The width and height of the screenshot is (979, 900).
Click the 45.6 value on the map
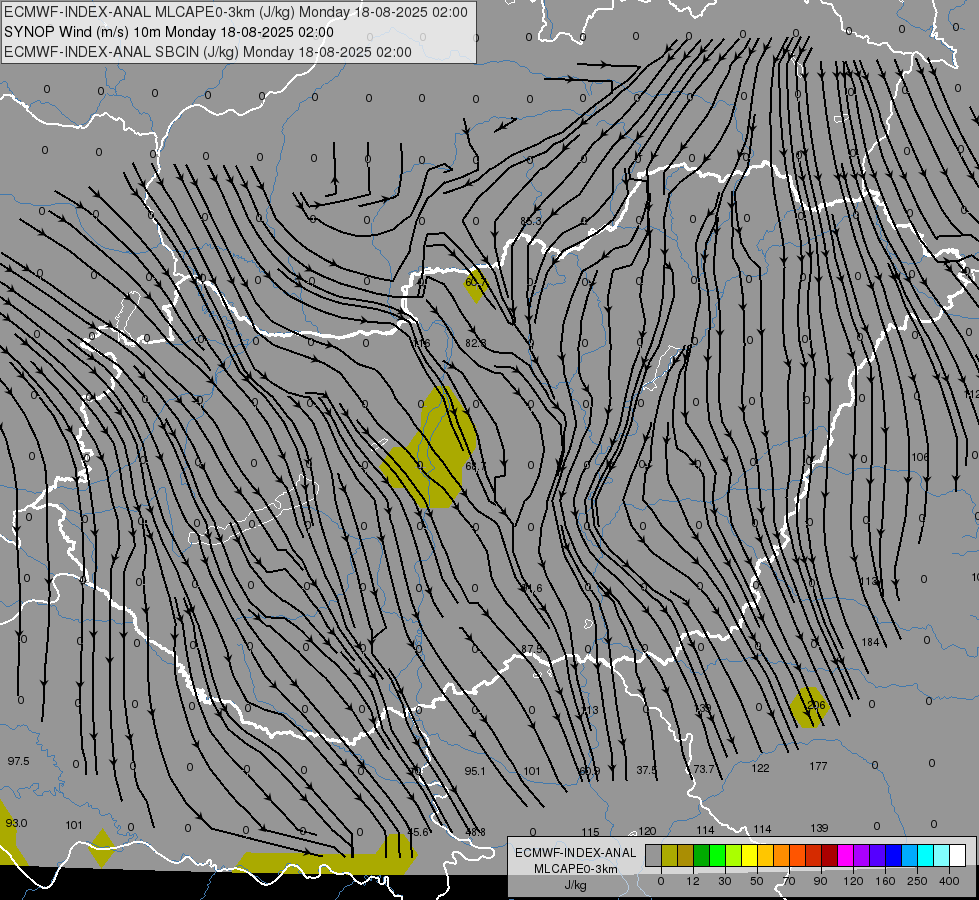418,832
